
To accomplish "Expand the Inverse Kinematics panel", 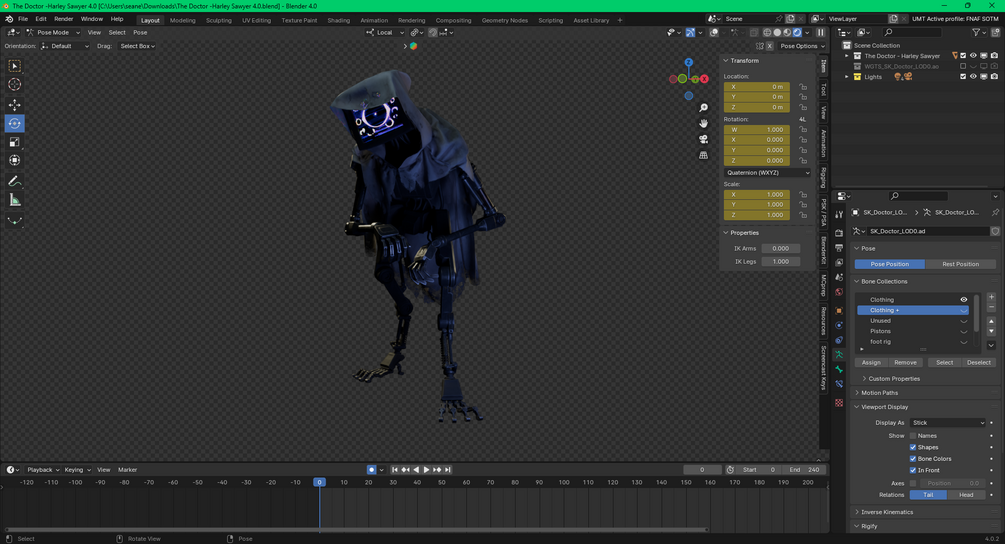I will pyautogui.click(x=886, y=512).
